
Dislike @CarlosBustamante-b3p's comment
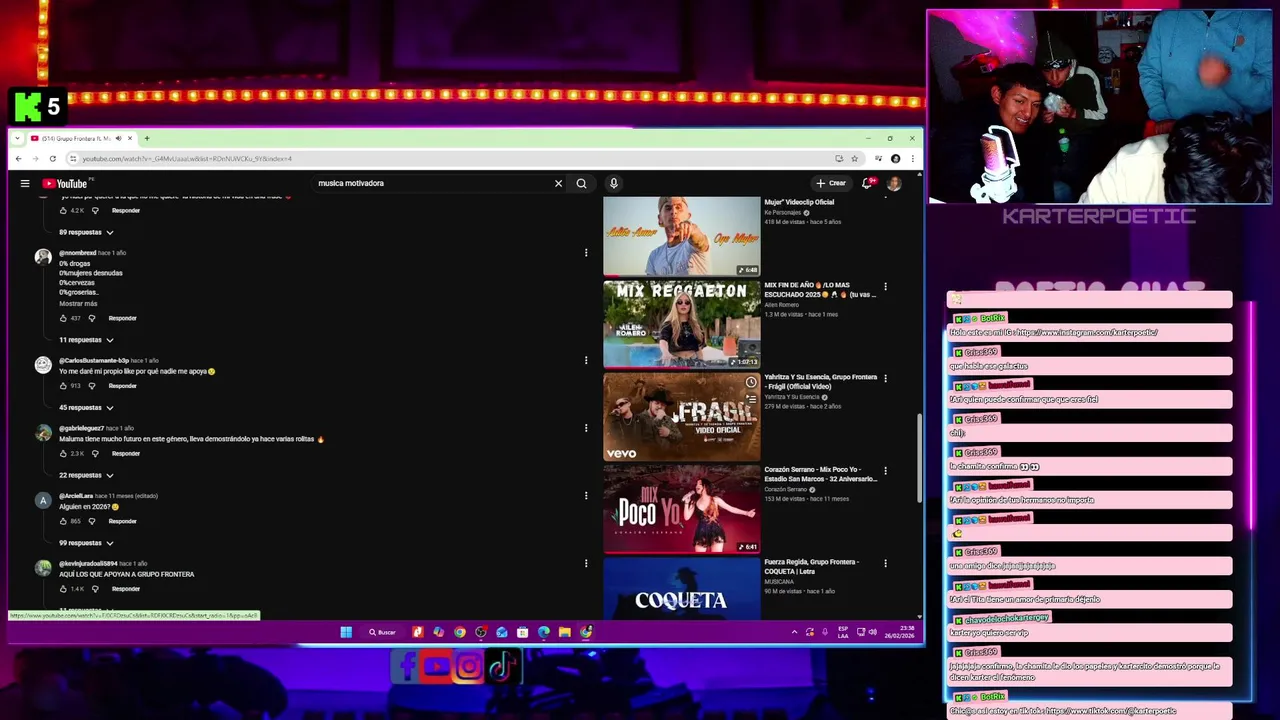click(x=92, y=386)
